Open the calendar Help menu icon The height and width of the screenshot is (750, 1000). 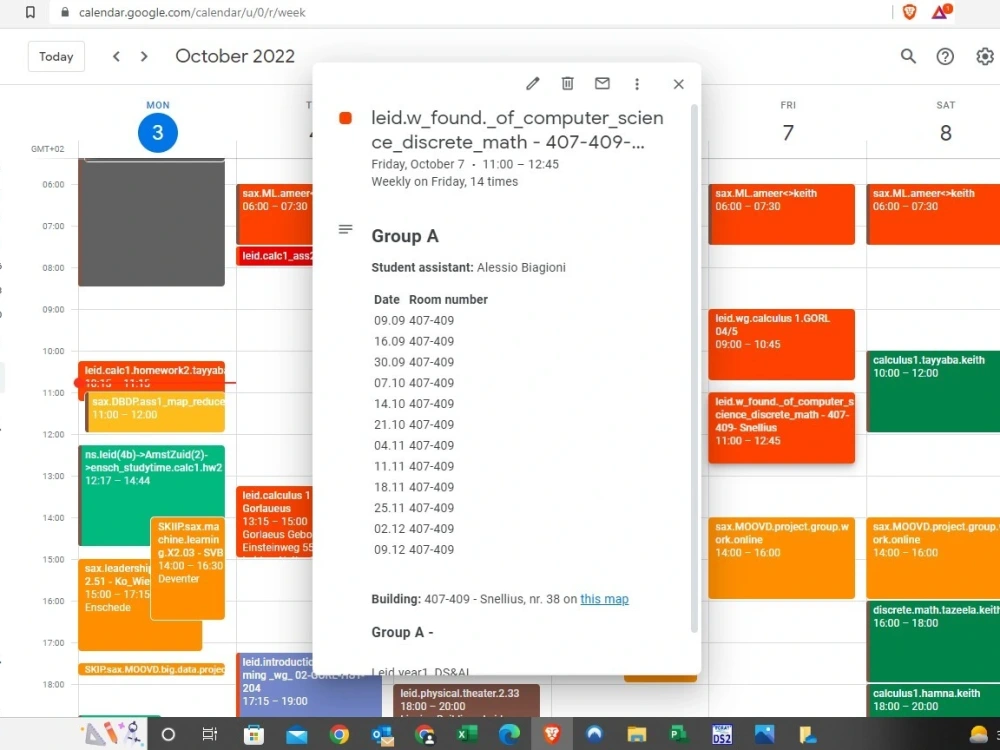945,56
